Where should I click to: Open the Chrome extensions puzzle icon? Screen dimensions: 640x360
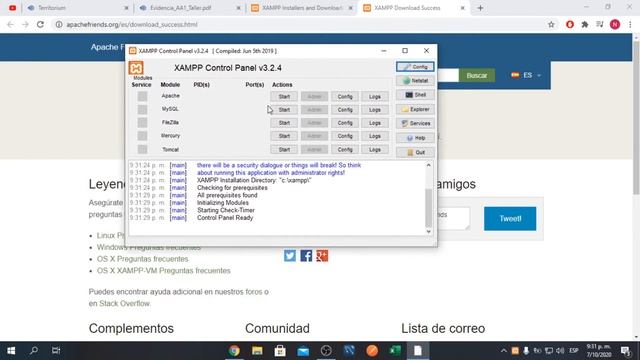point(585,24)
